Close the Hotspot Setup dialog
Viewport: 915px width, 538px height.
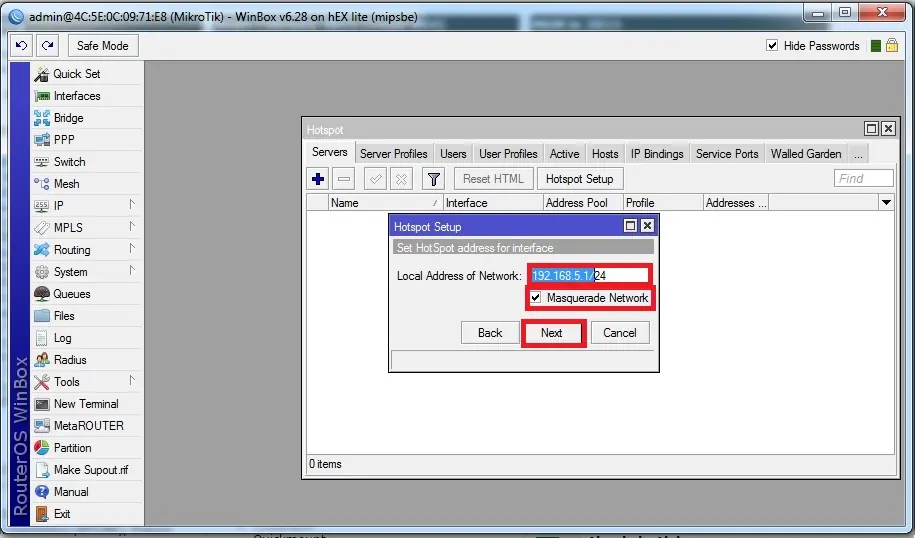[x=647, y=226]
